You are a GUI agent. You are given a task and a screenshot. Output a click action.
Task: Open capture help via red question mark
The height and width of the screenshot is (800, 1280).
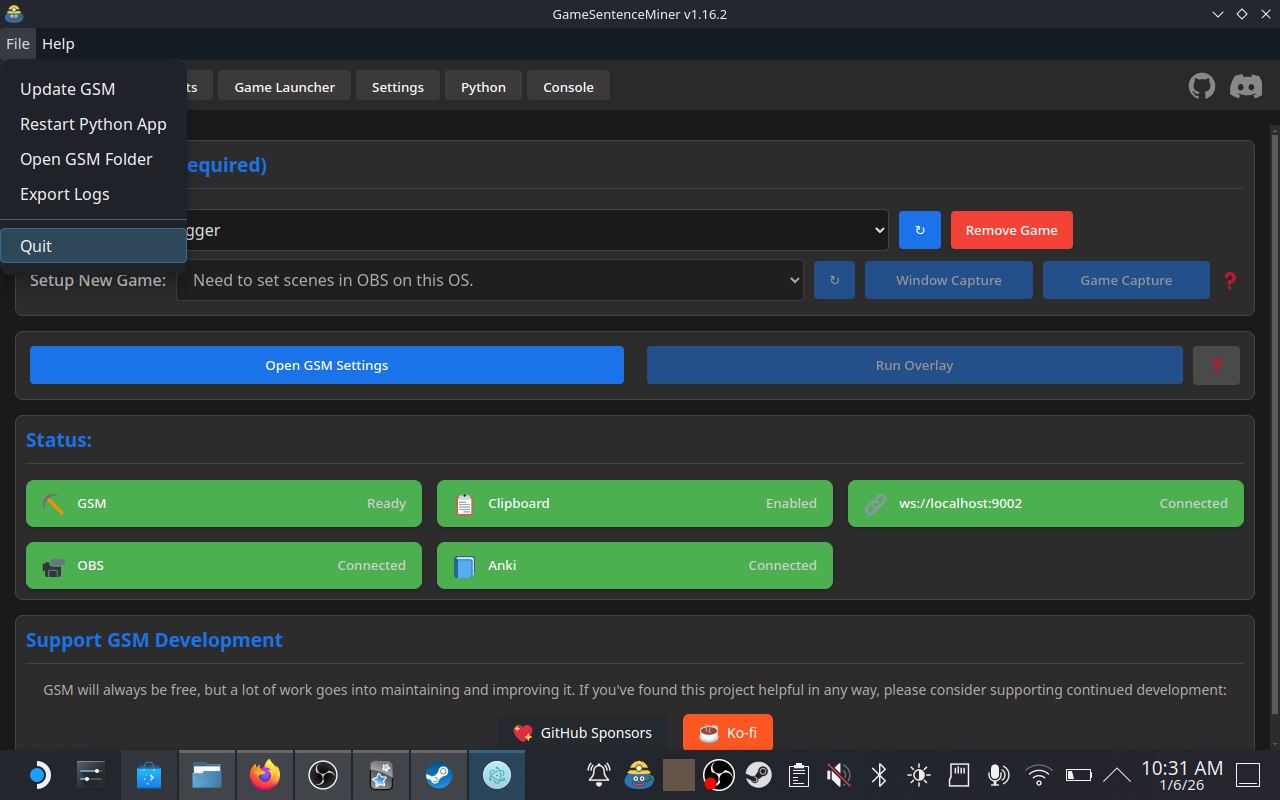(x=1230, y=281)
